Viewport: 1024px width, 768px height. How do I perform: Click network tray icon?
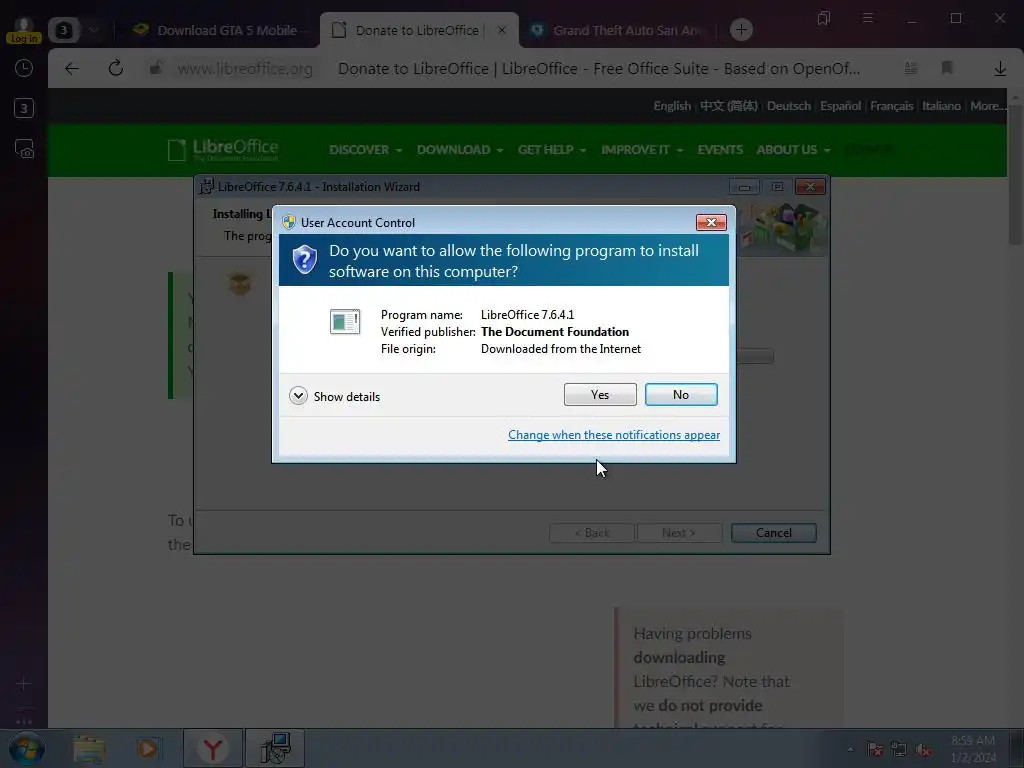(899, 750)
